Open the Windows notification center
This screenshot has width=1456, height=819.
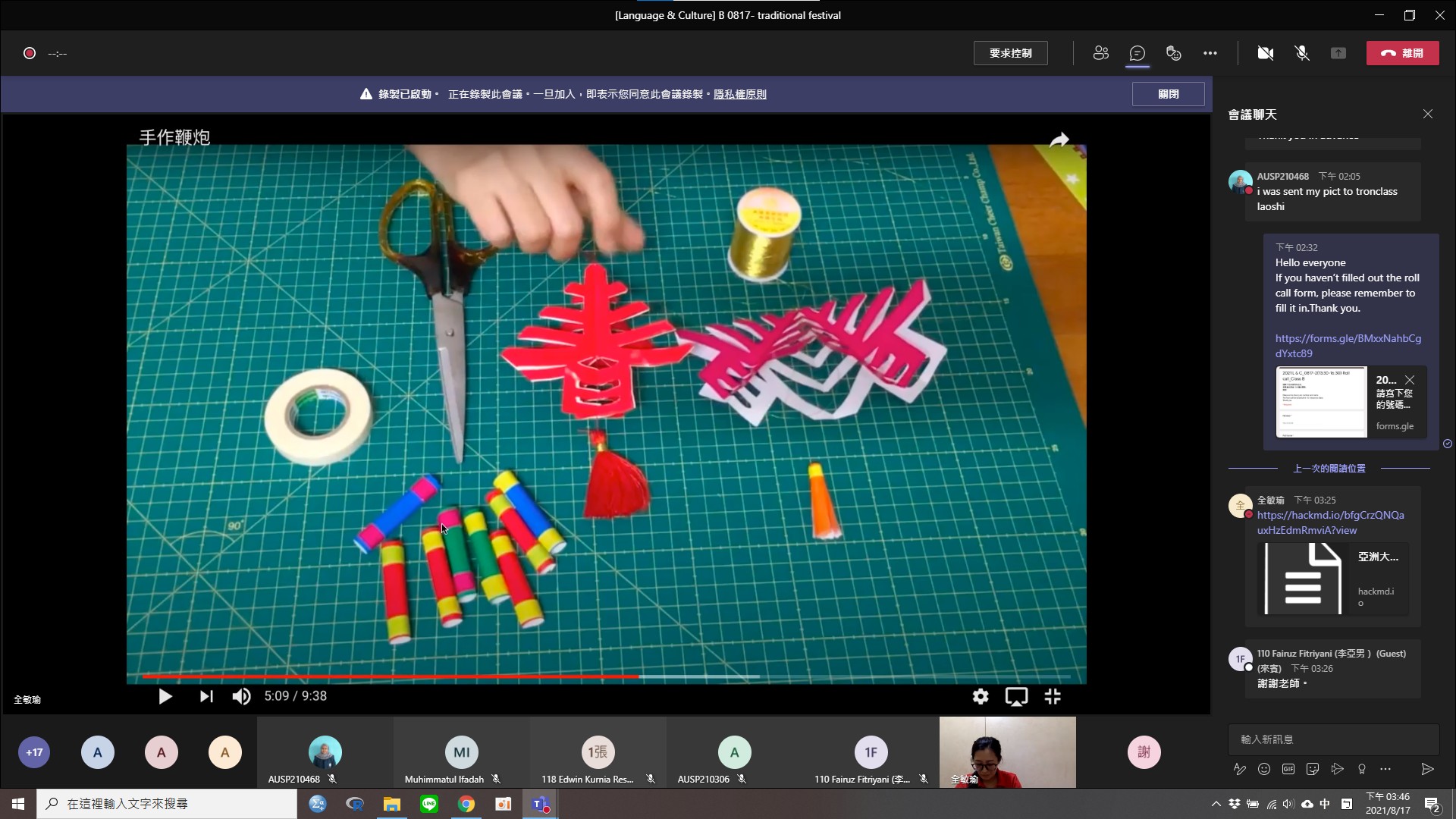pos(1432,804)
